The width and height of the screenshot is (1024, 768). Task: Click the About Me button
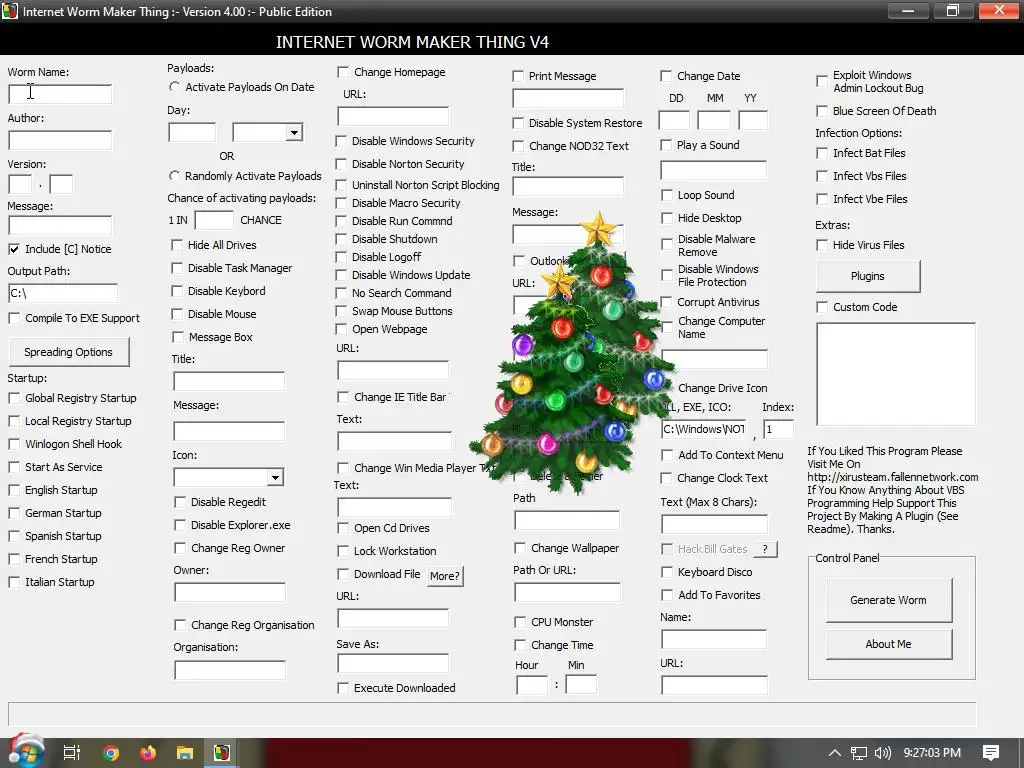(888, 644)
